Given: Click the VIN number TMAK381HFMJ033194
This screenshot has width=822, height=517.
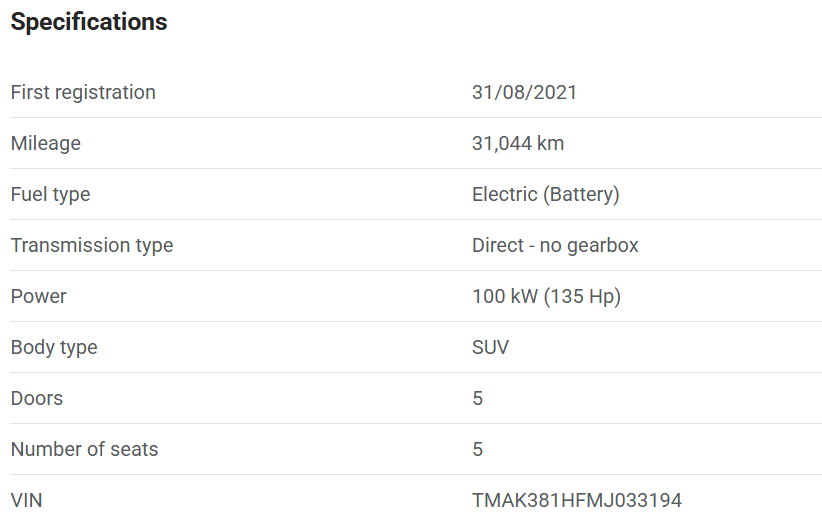Looking at the screenshot, I should click(x=577, y=500).
